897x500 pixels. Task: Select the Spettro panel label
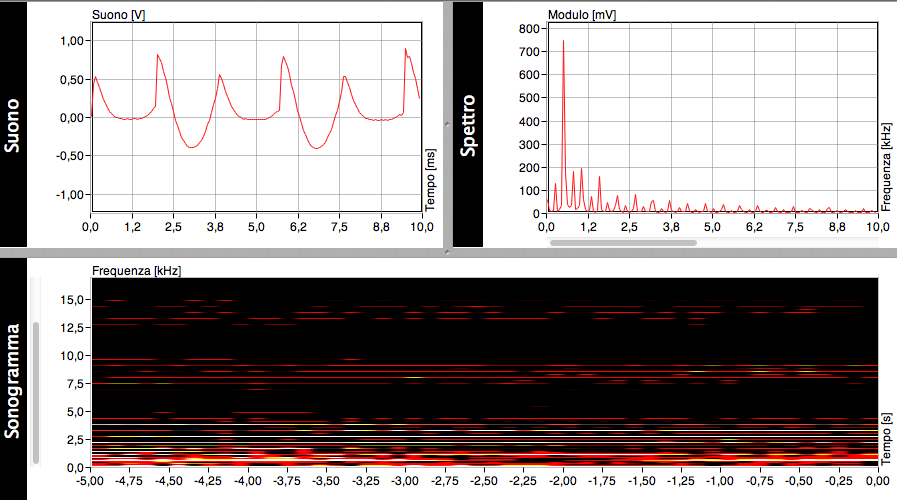point(468,125)
